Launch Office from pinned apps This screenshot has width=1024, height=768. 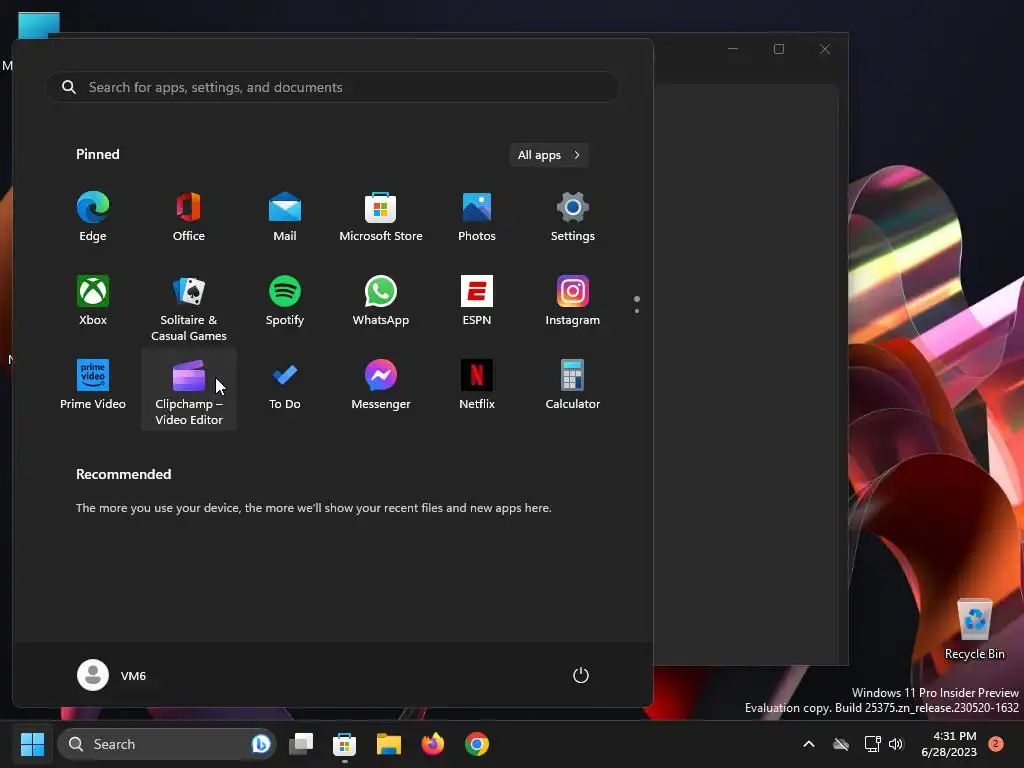pos(189,217)
